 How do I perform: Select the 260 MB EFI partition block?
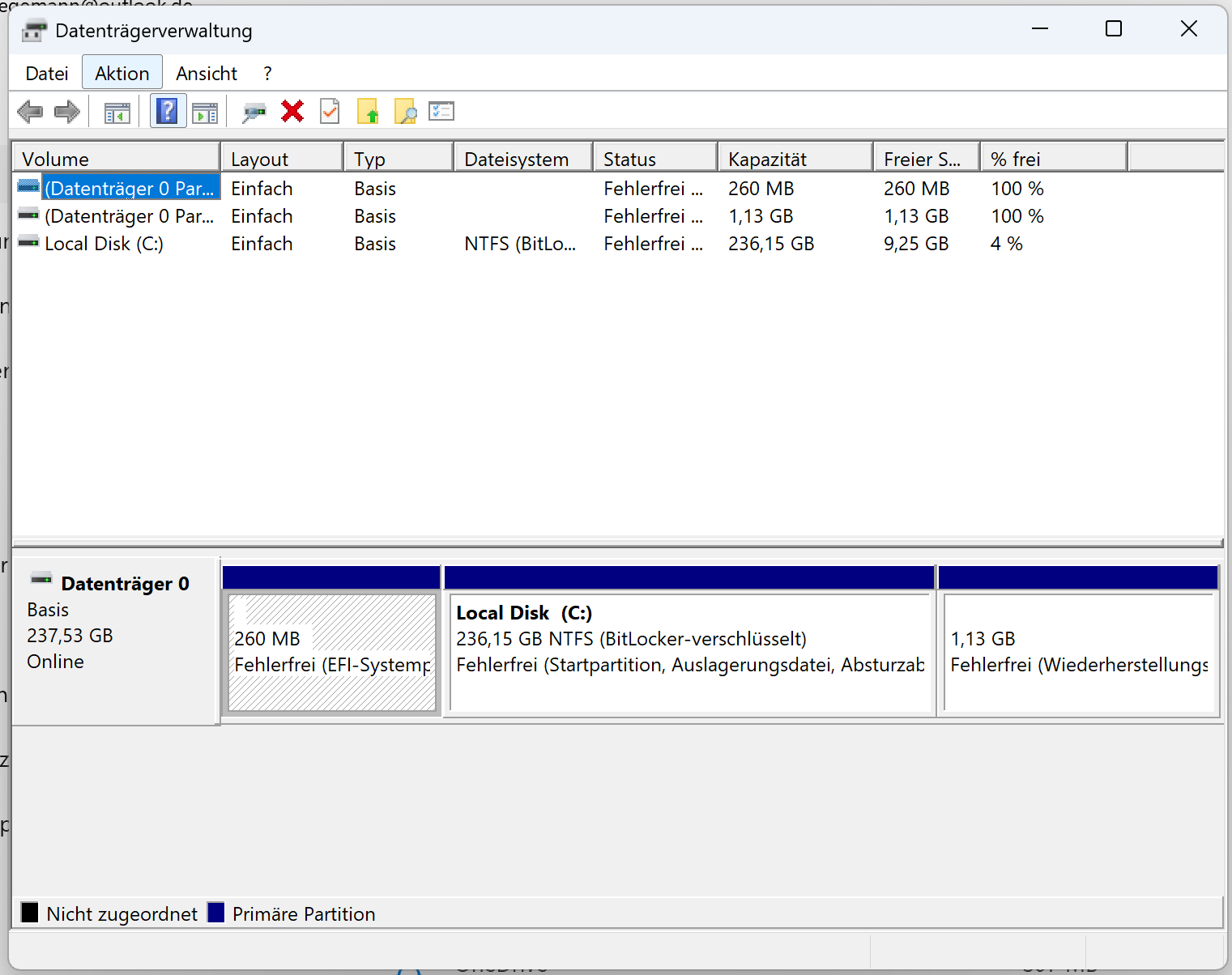(332, 641)
